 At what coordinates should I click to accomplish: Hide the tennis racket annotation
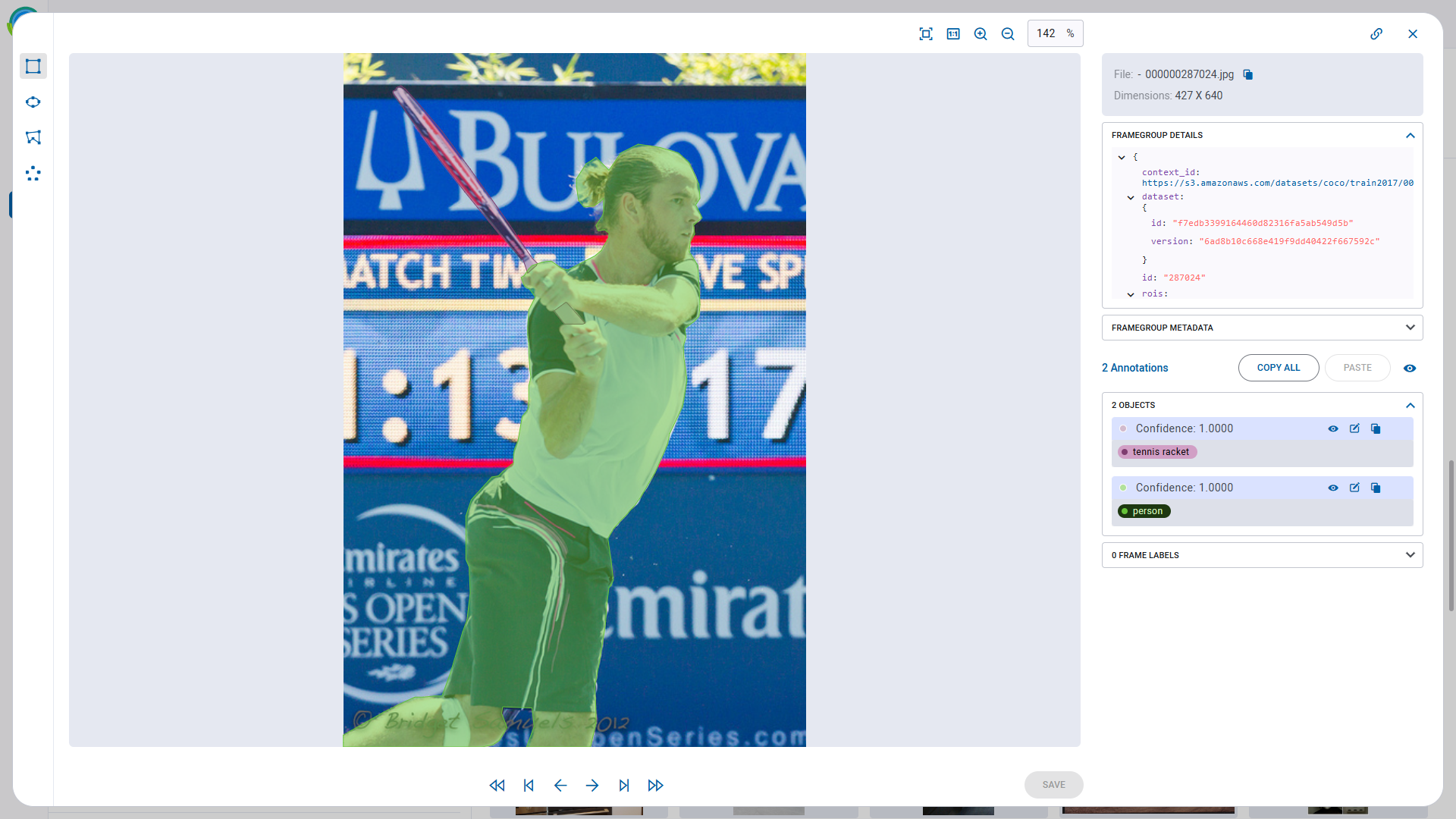(1332, 428)
